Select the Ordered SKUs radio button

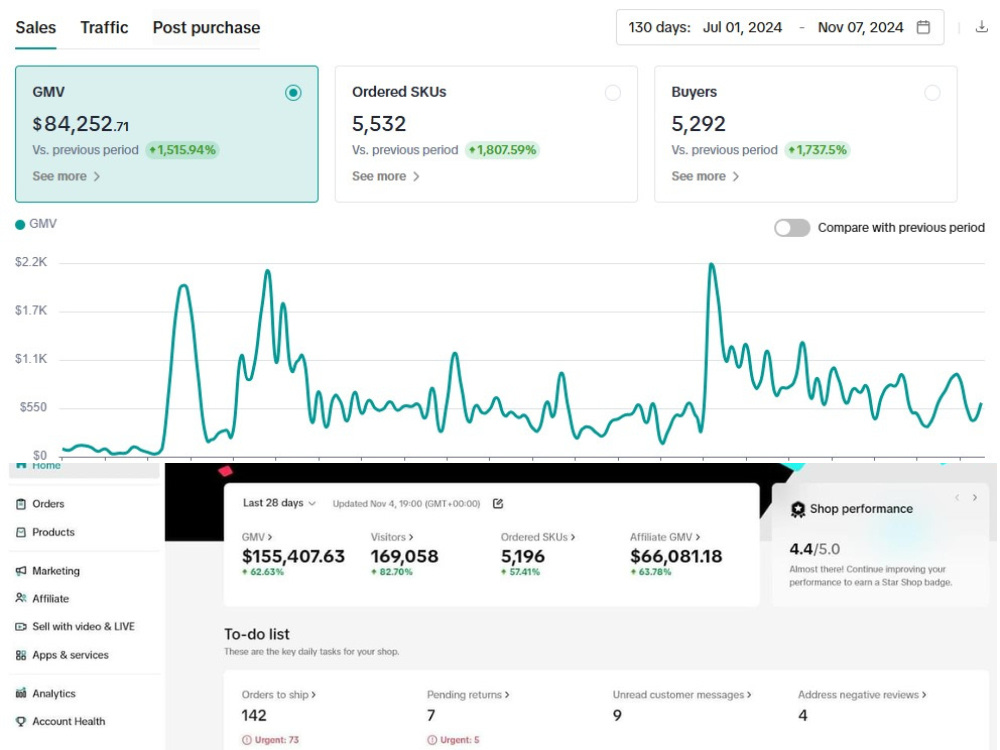[613, 93]
